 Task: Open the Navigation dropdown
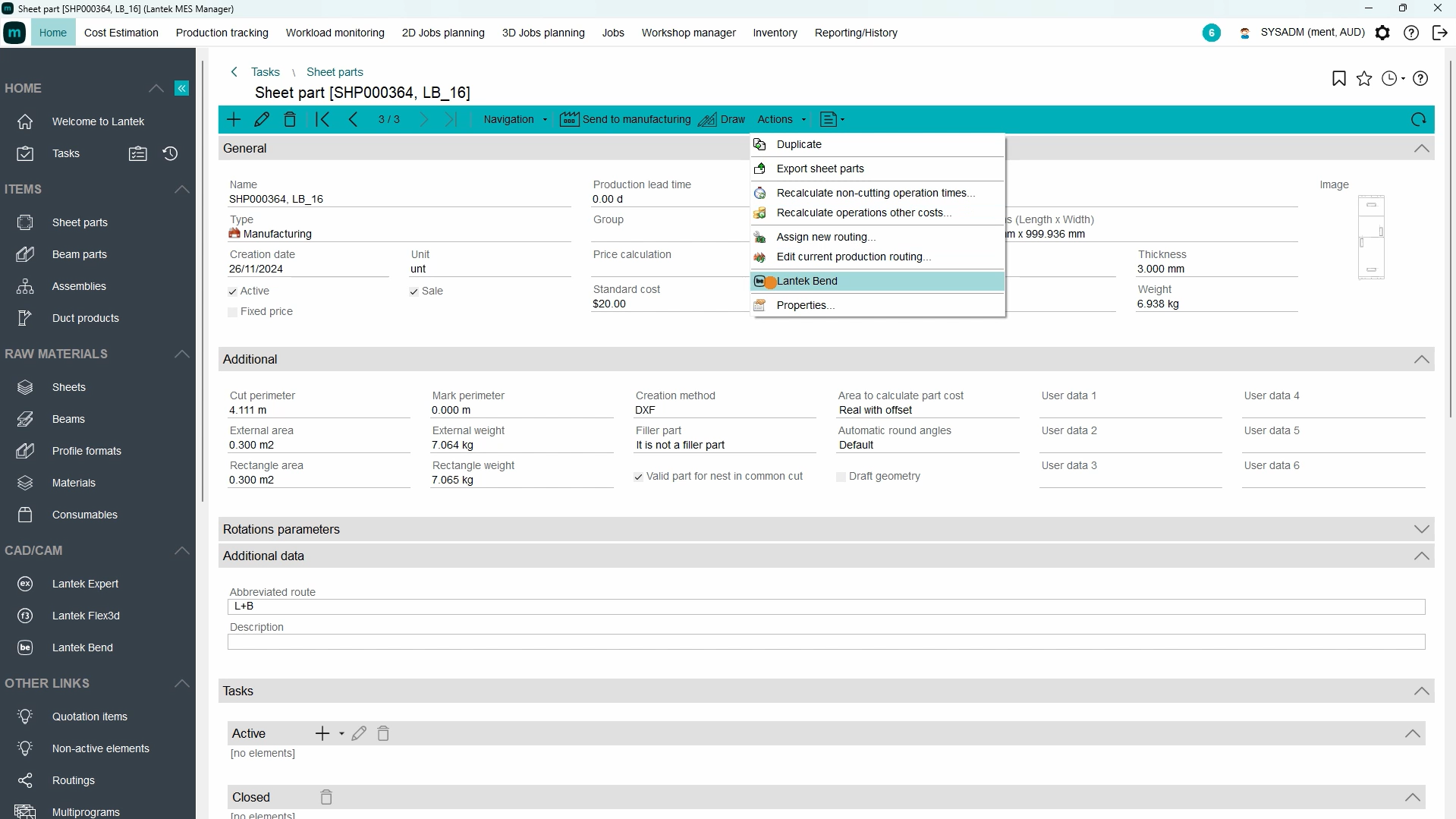[x=515, y=119]
